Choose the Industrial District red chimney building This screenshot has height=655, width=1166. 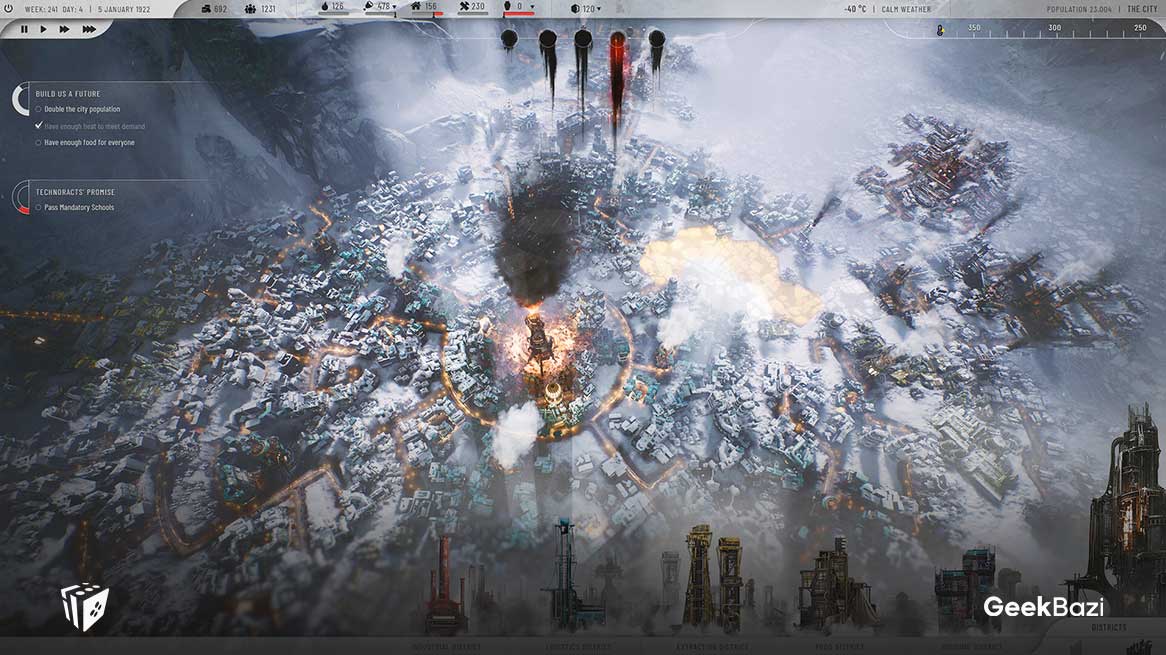[445, 586]
